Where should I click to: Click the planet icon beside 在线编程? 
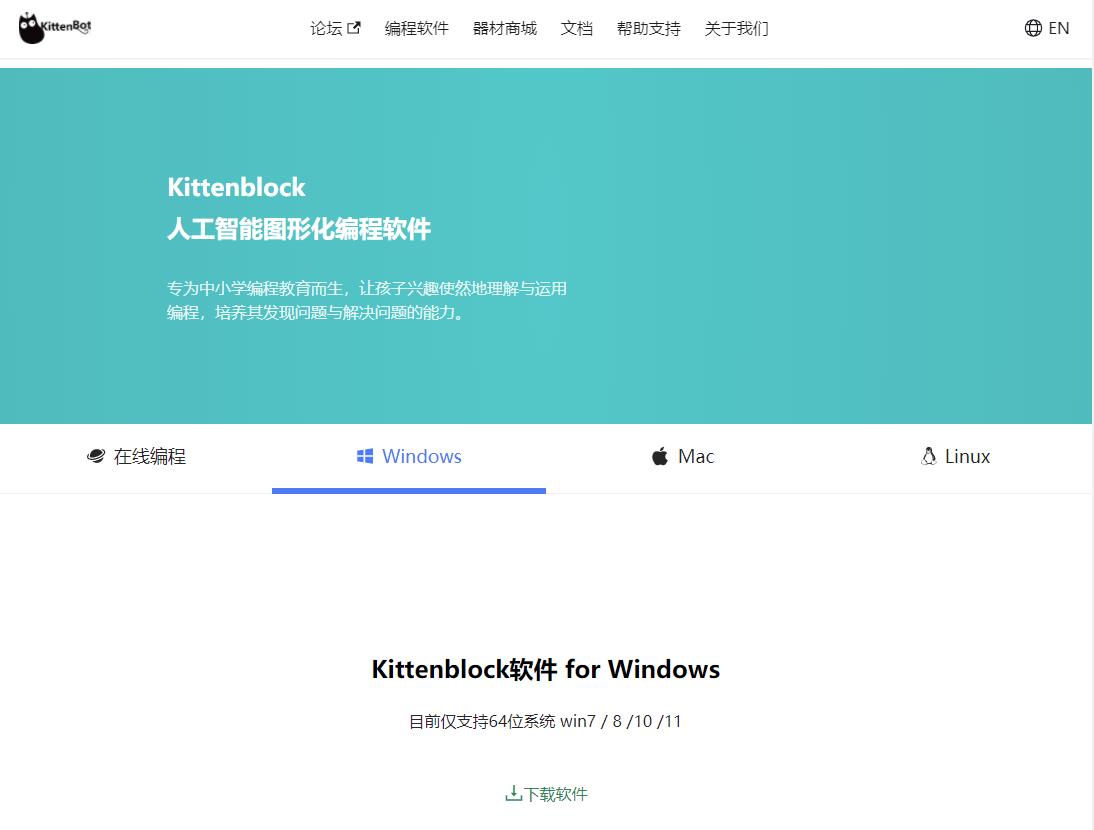point(96,456)
